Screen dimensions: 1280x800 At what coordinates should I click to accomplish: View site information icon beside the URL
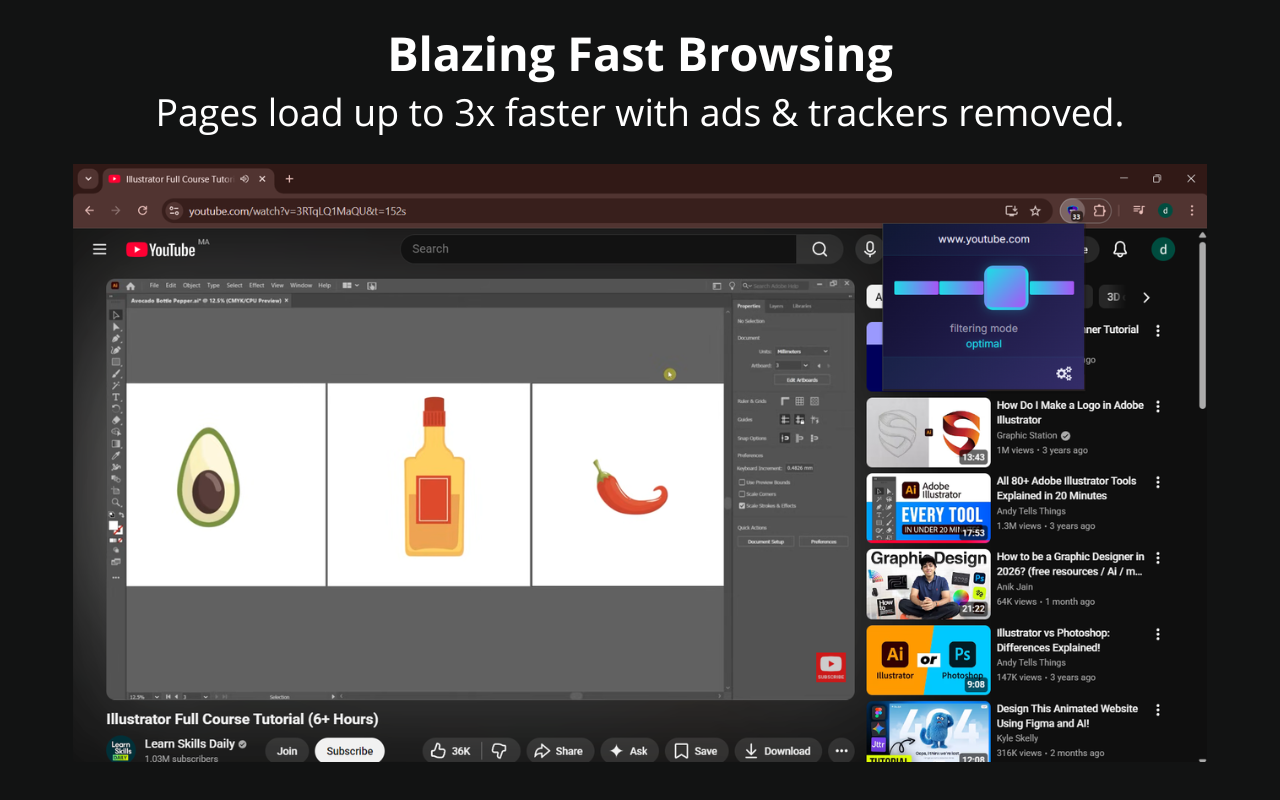click(x=174, y=211)
